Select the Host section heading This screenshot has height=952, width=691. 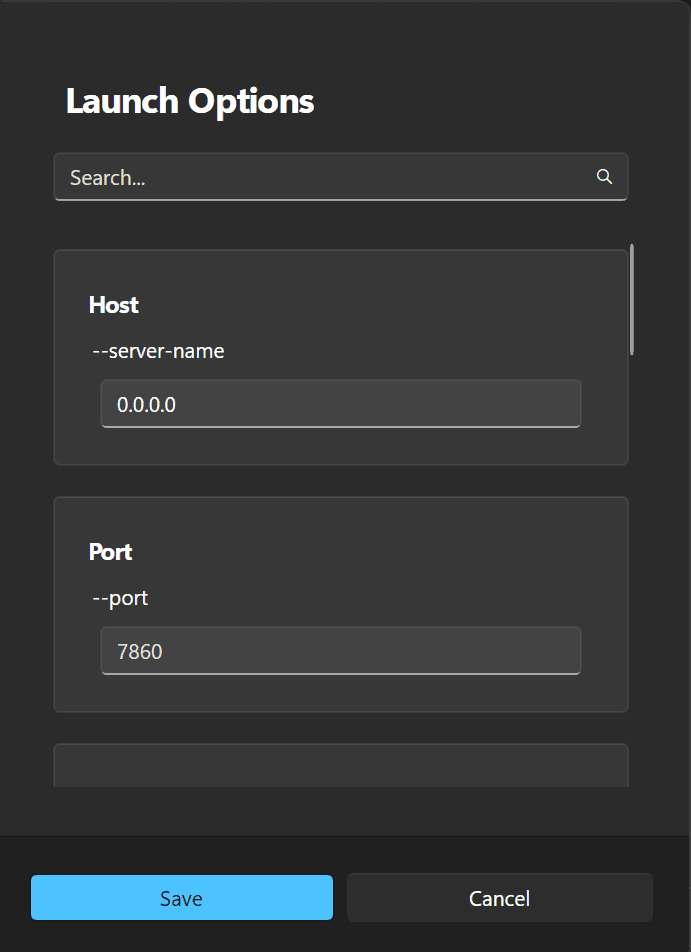114,305
